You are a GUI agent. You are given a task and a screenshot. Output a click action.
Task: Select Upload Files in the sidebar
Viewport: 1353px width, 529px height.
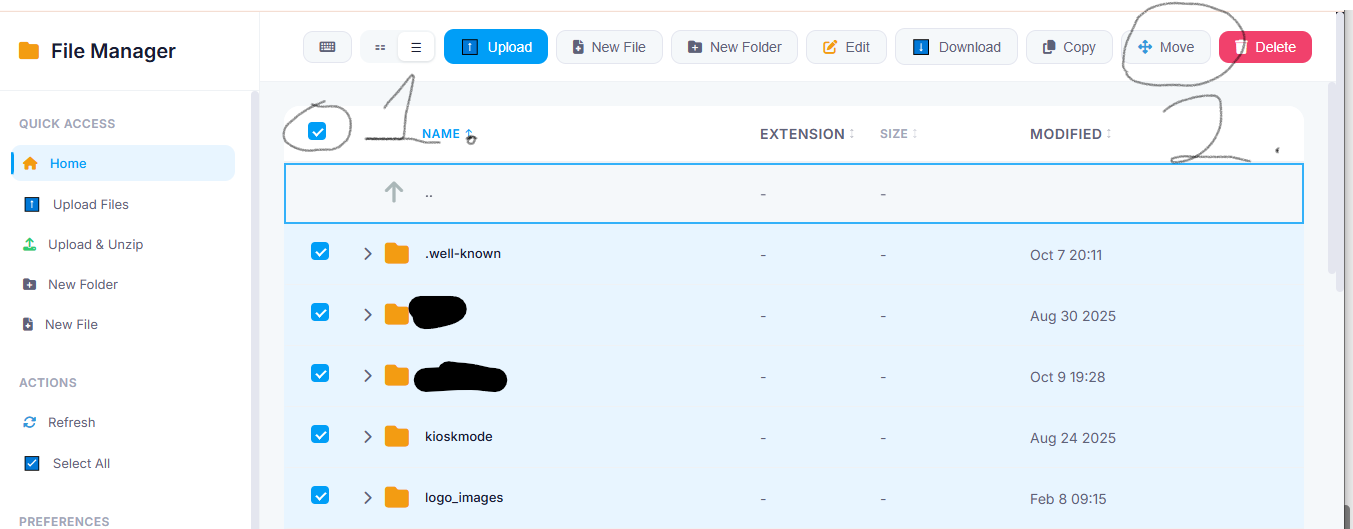tap(90, 204)
